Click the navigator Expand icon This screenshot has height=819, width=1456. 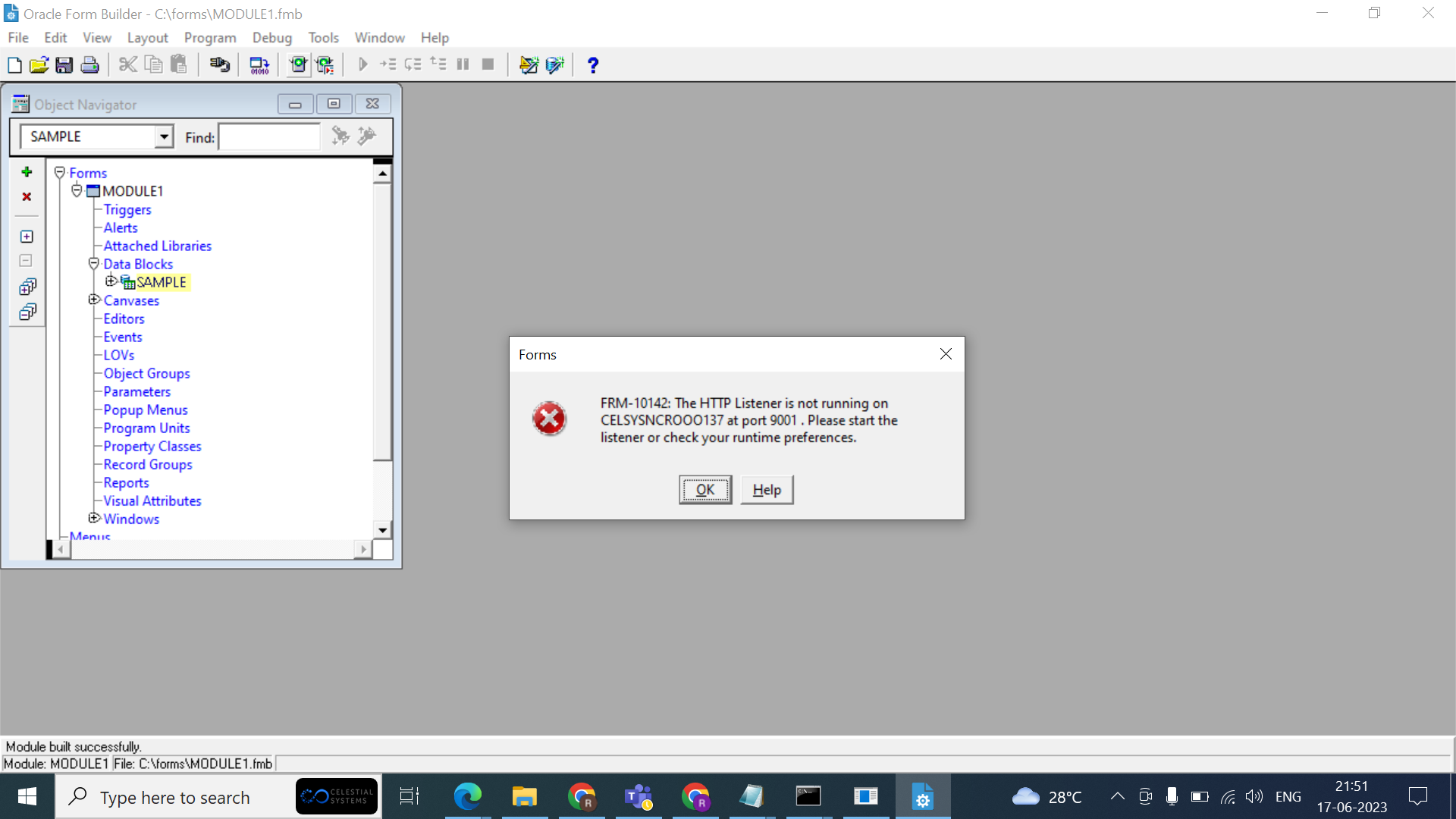pos(27,237)
